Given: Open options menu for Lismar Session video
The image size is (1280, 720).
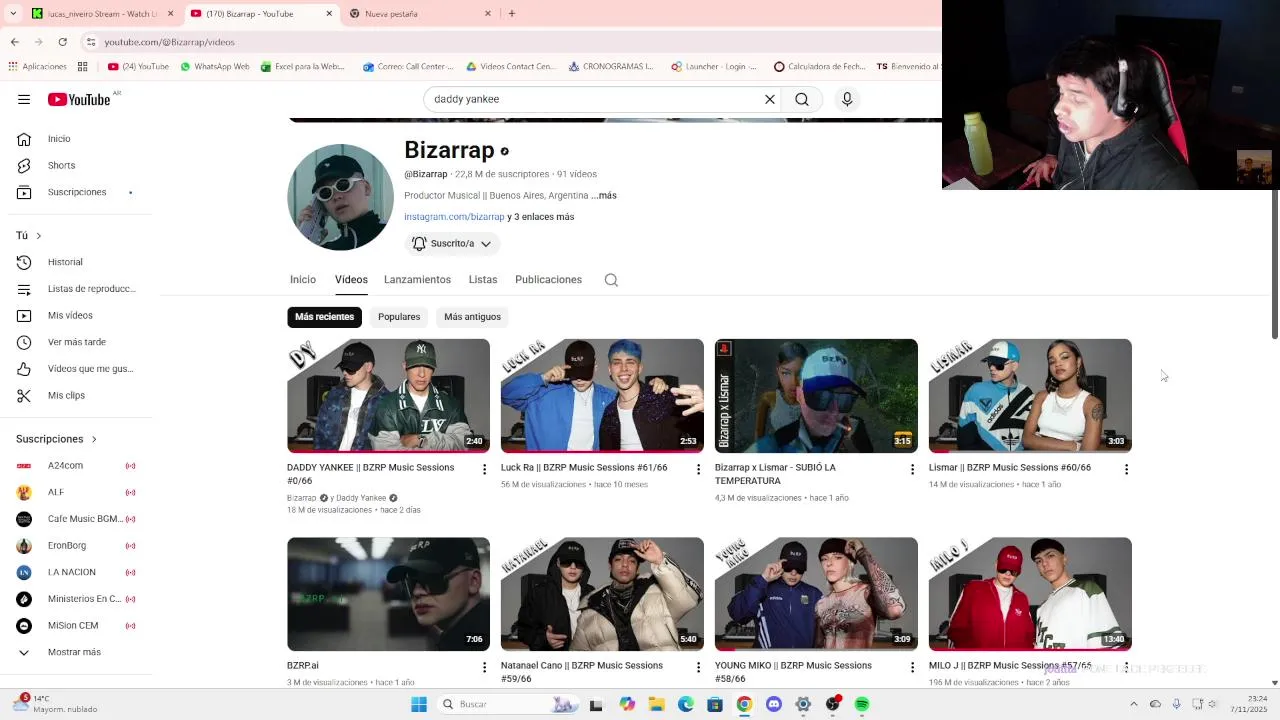Looking at the screenshot, I should coord(1126,469).
